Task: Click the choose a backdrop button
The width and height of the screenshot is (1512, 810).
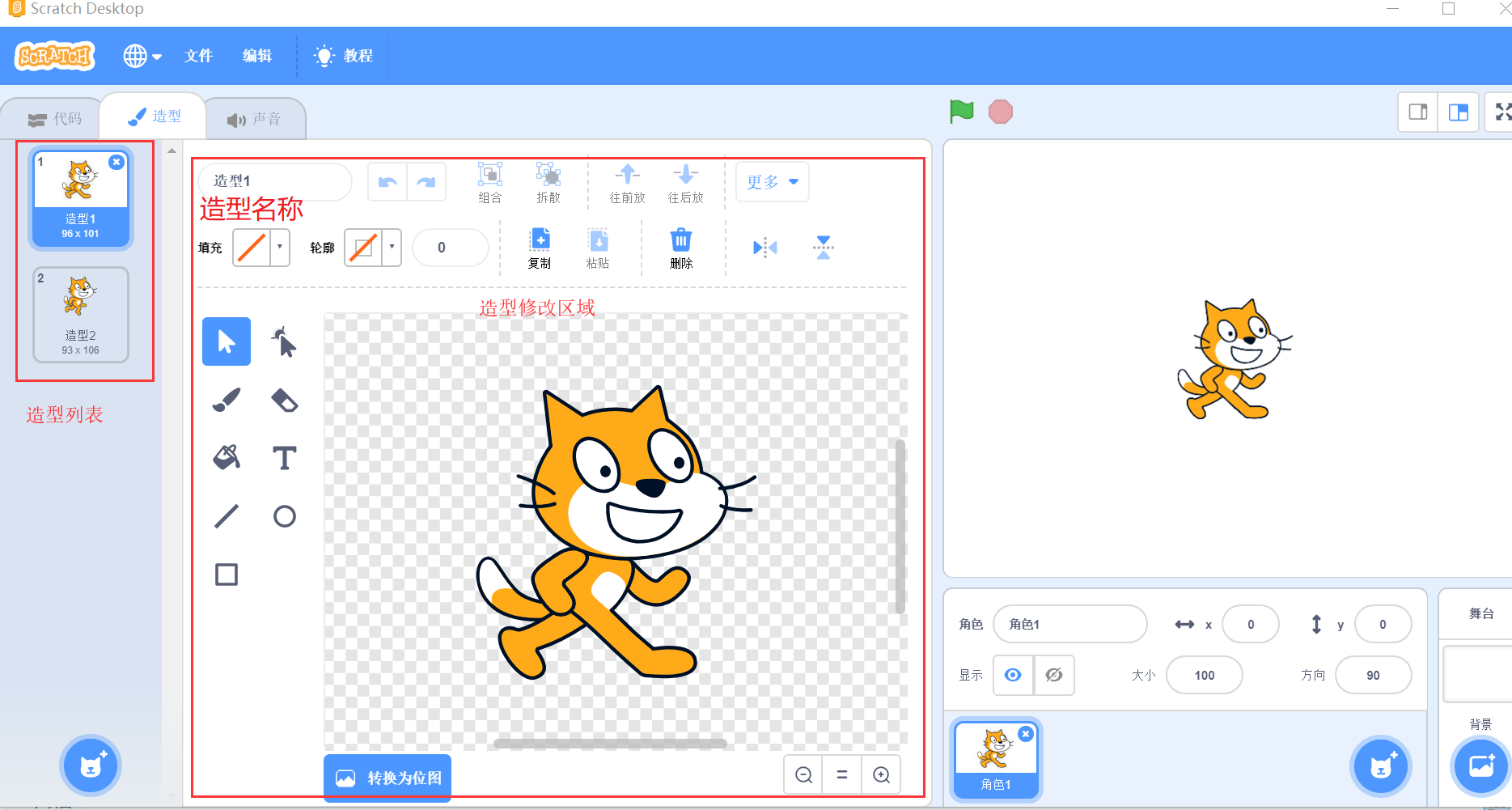Action: [1481, 765]
